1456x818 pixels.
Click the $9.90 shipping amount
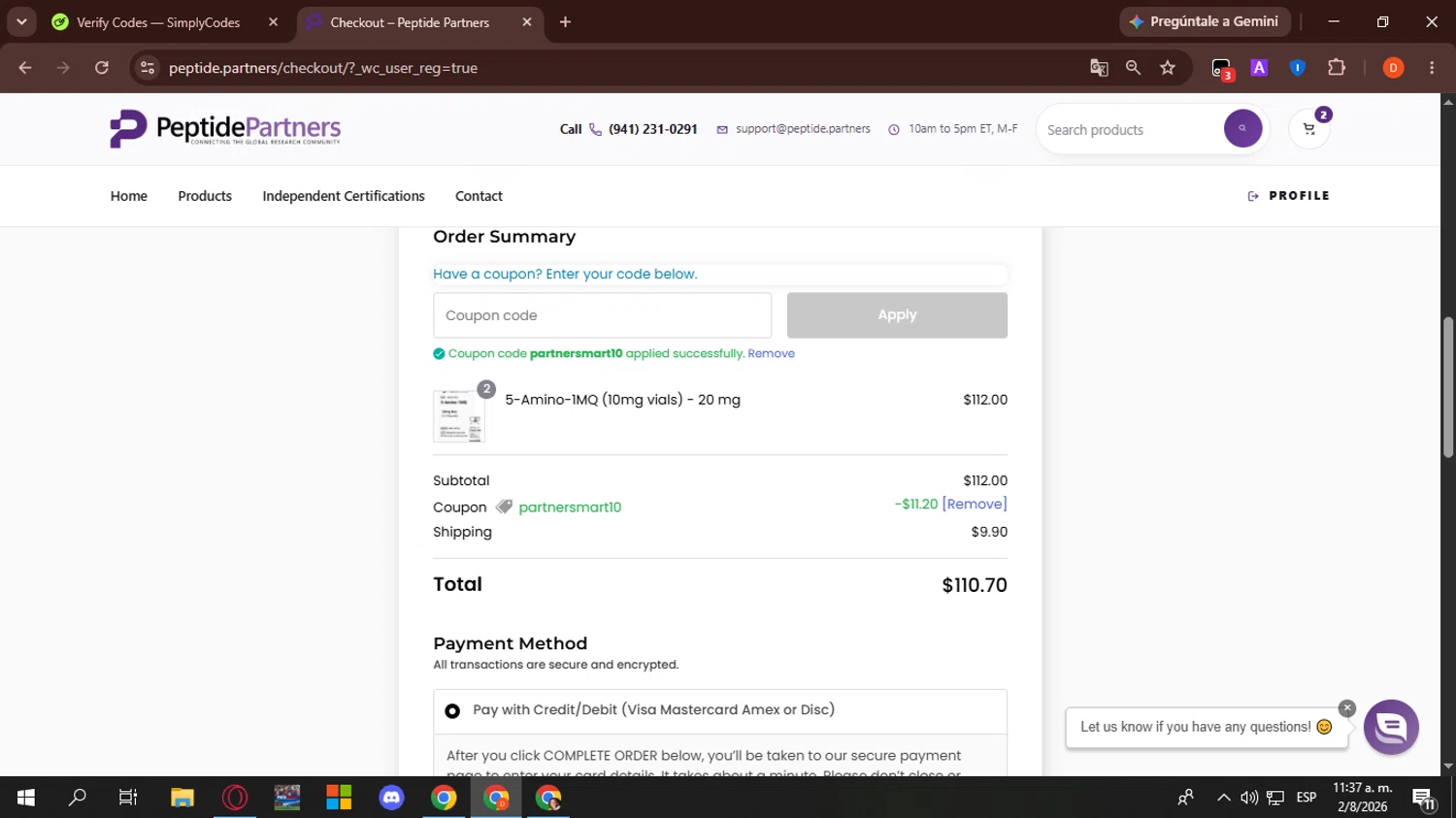989,532
